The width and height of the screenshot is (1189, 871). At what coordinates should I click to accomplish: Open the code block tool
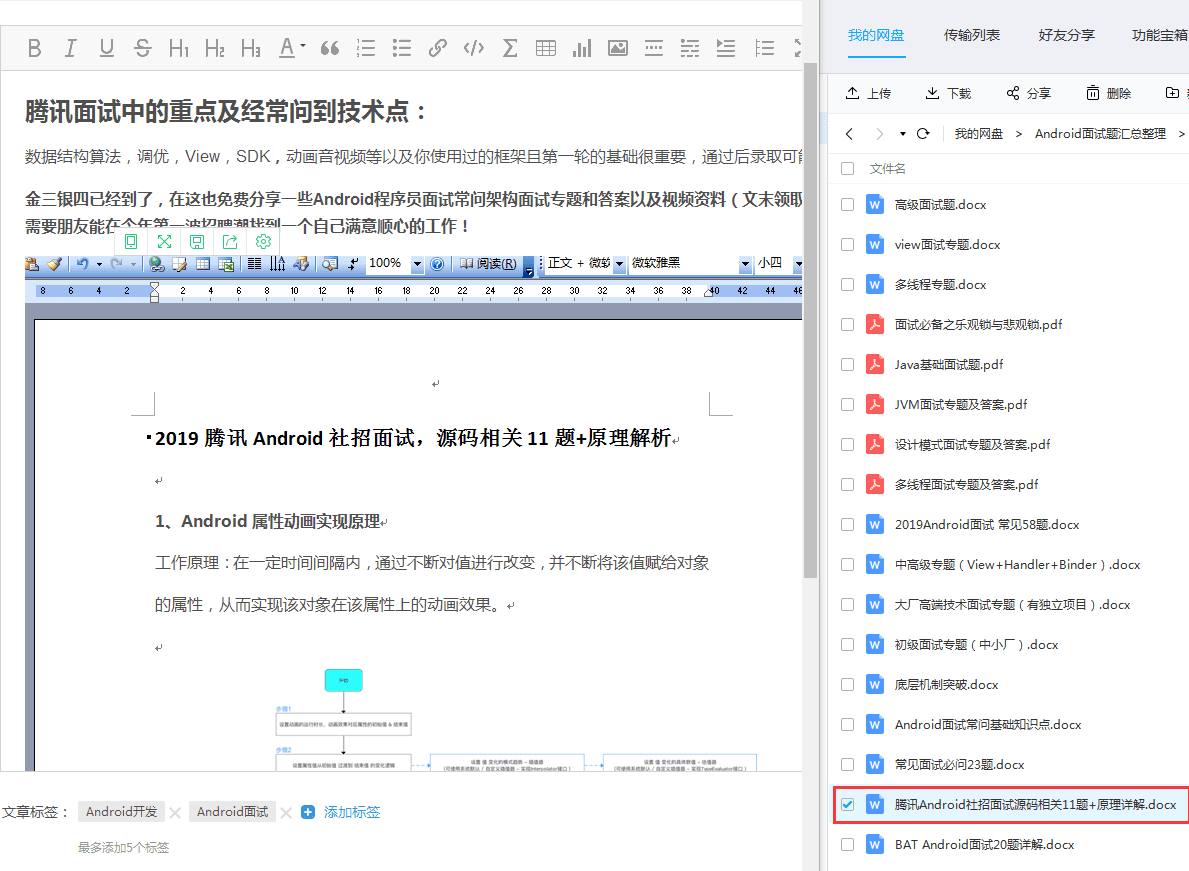click(473, 47)
